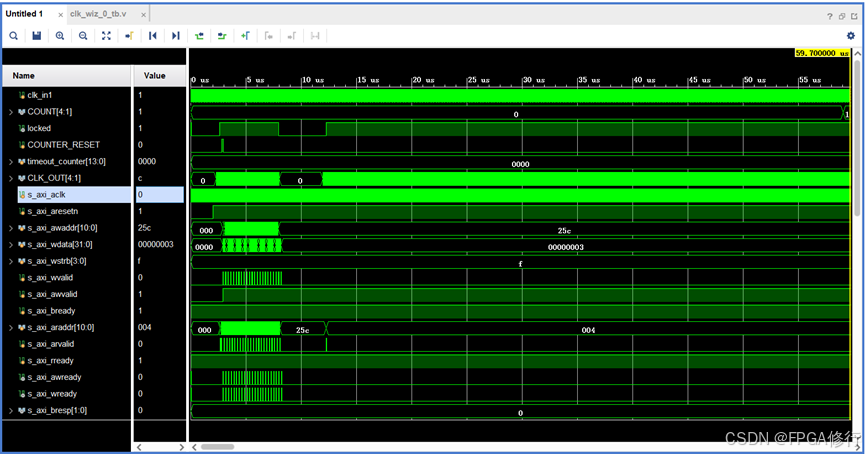Expand the timeout_counter[13:0] bus

pyautogui.click(x=10, y=162)
